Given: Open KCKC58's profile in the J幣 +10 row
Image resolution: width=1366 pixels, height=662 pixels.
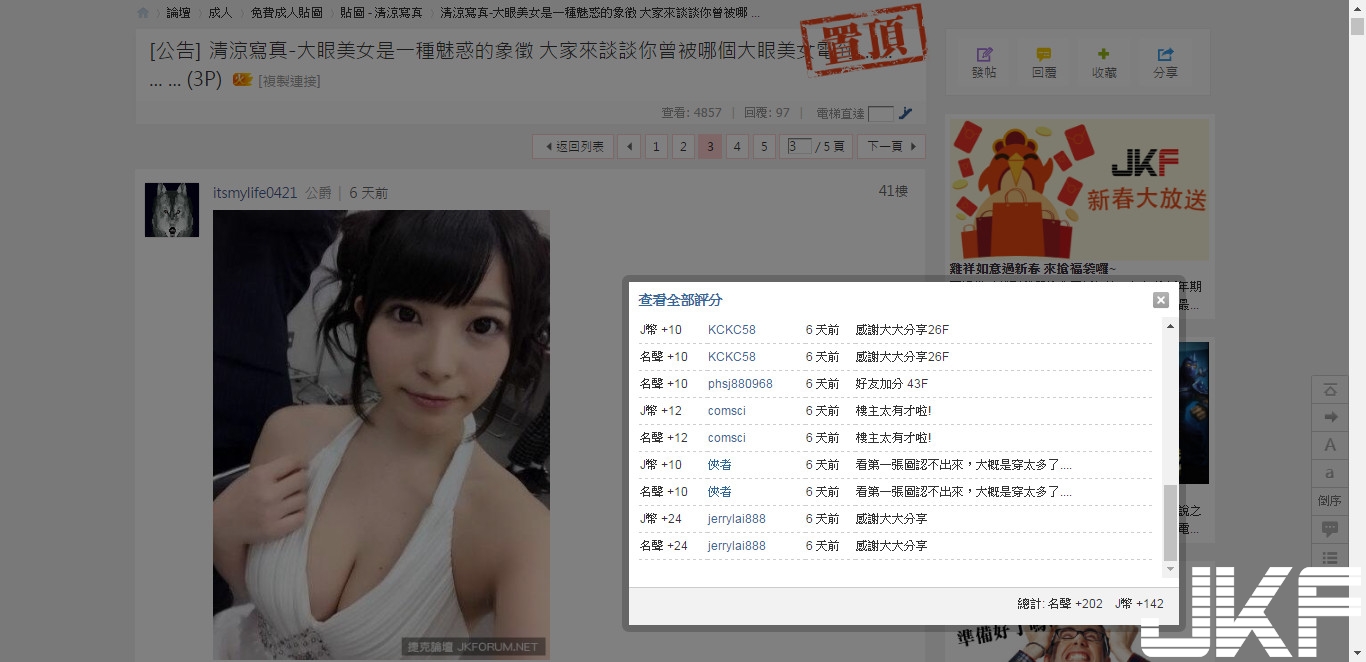Looking at the screenshot, I should (x=732, y=330).
